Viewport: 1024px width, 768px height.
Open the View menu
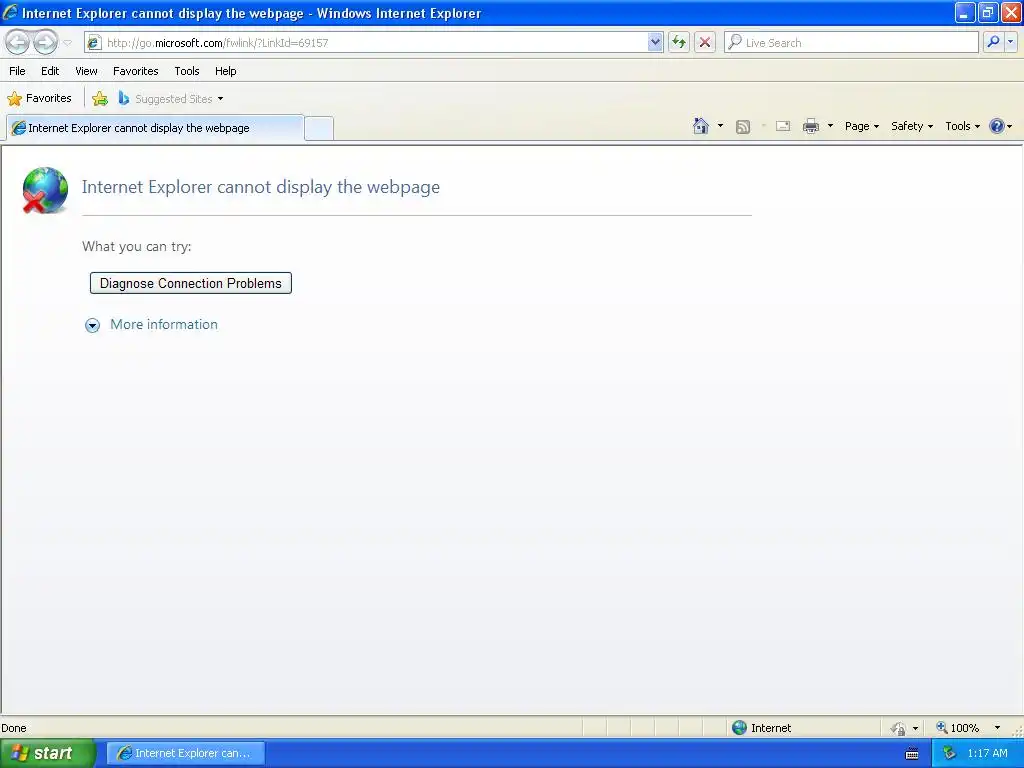click(x=86, y=71)
